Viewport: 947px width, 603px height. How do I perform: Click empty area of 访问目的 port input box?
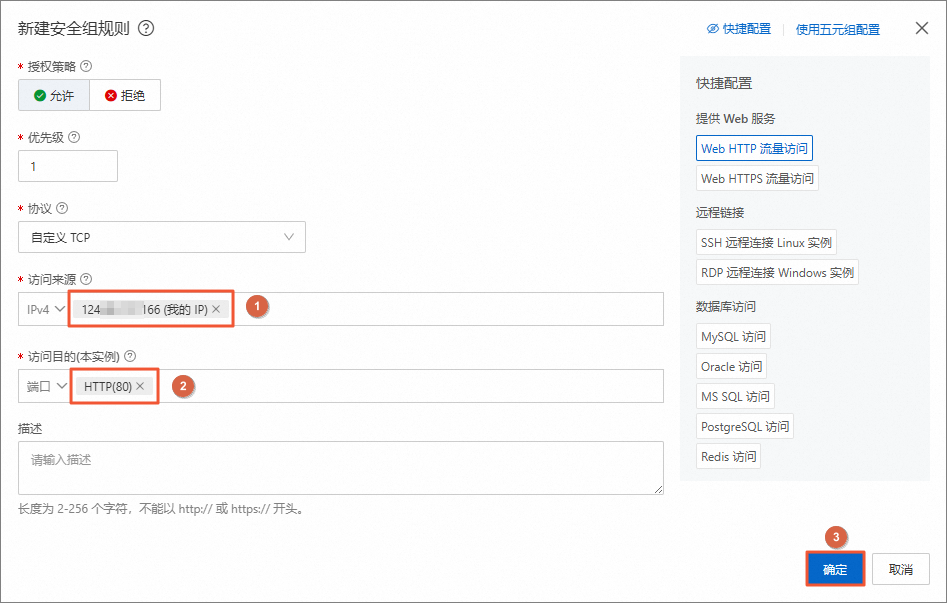click(411, 385)
